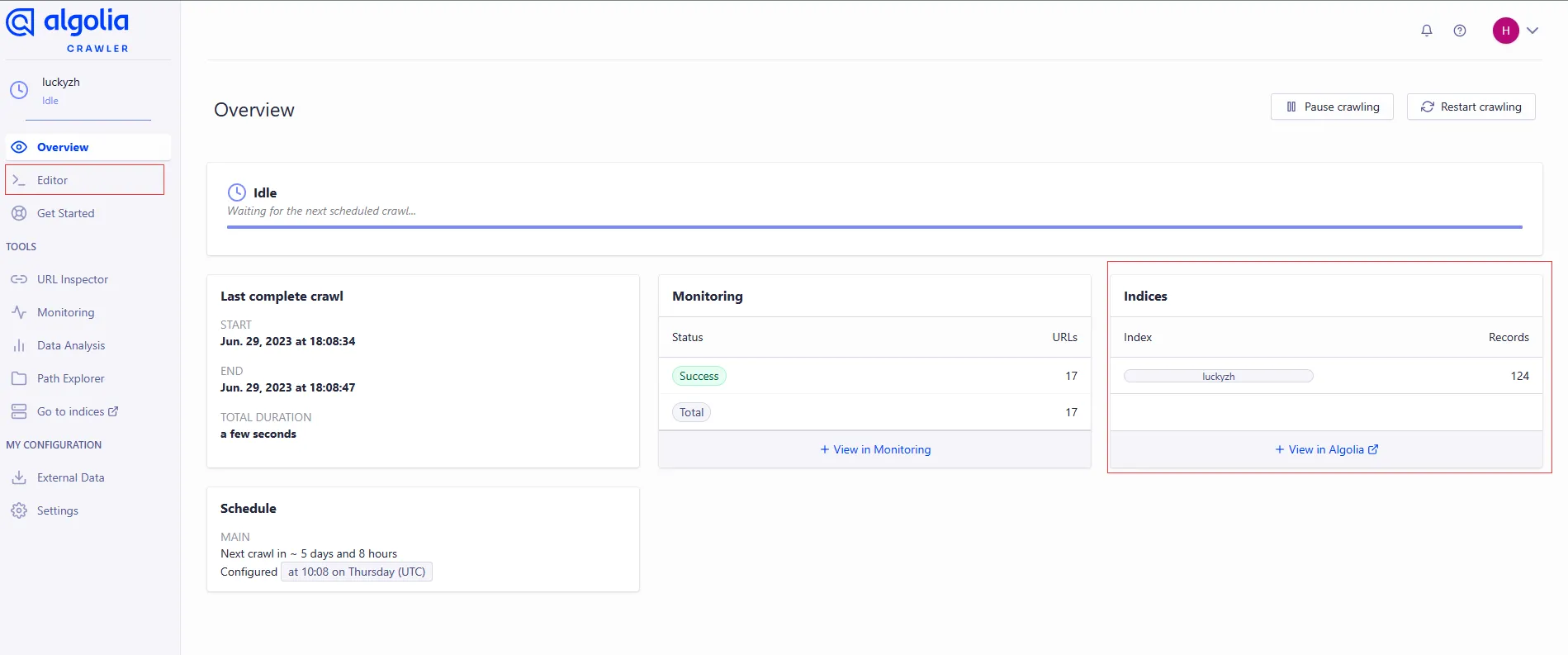Click the 'Last complete crawl' card heading
This screenshot has height=655, width=1568.
[282, 296]
